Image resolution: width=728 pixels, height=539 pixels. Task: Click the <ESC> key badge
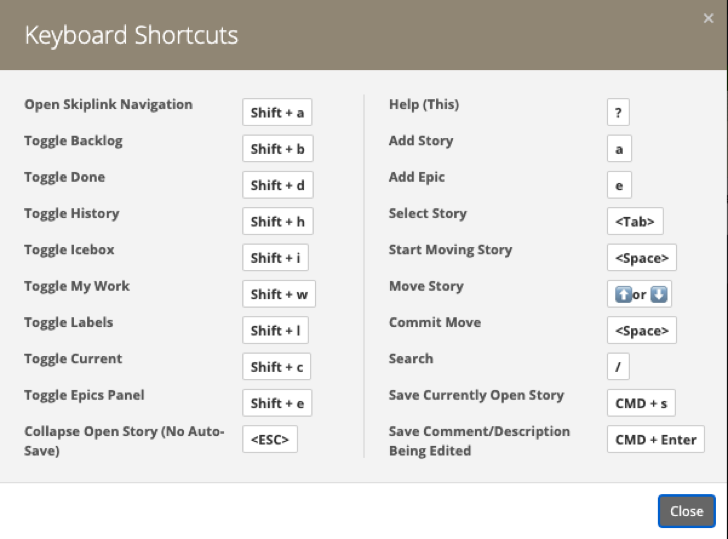click(270, 439)
